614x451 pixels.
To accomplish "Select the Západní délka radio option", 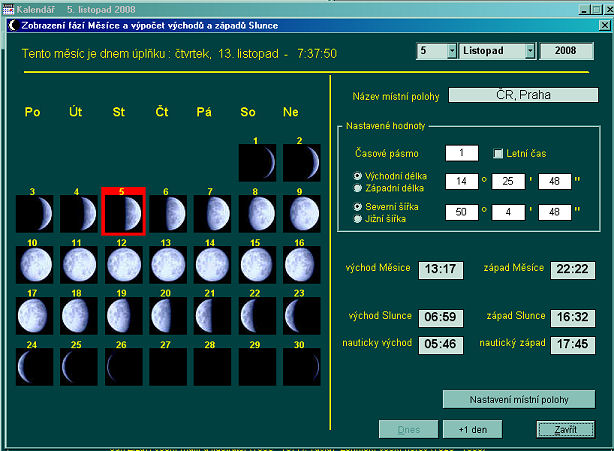I will pyautogui.click(x=359, y=186).
